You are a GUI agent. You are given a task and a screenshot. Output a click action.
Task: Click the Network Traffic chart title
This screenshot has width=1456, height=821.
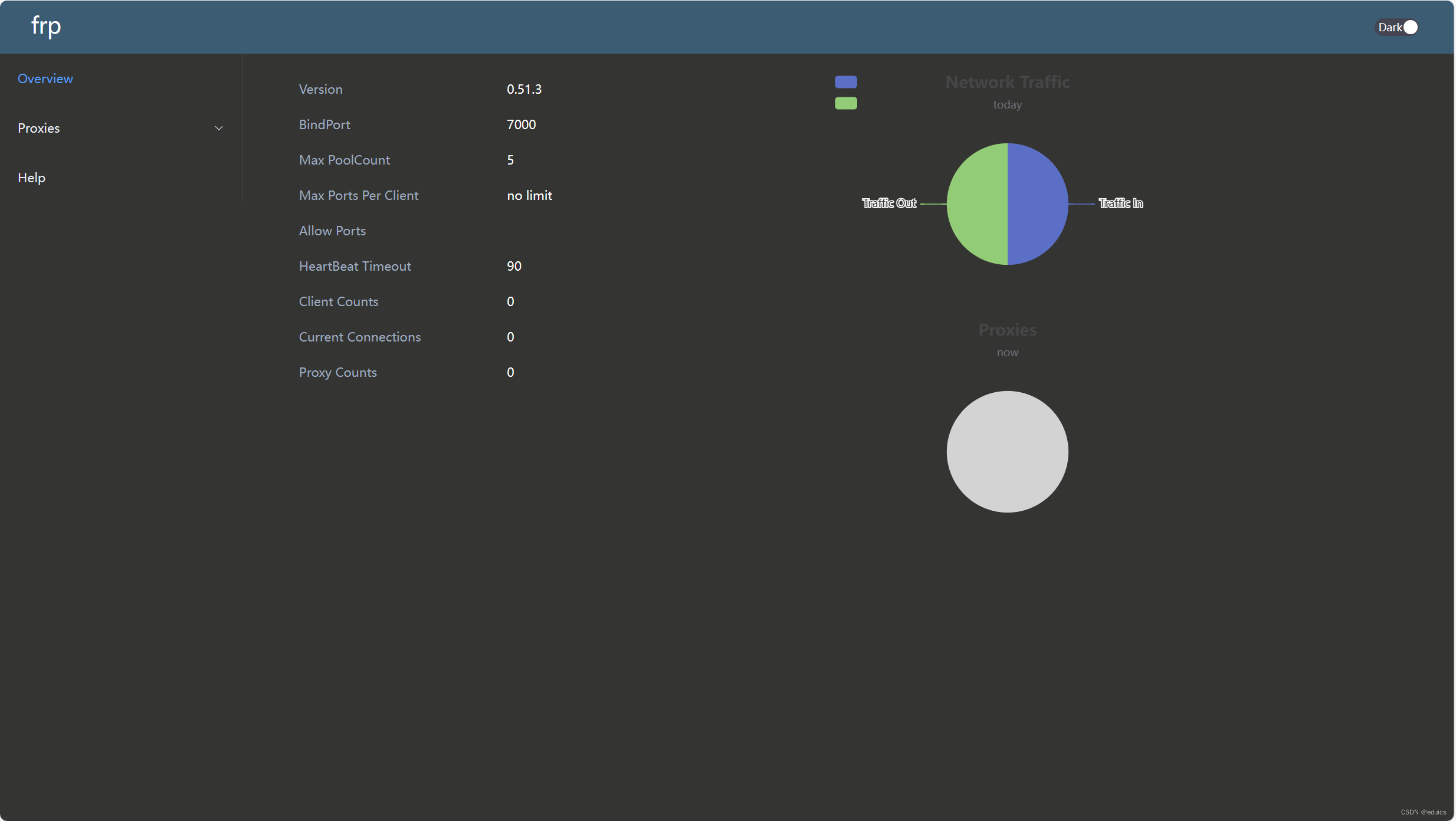click(x=1008, y=82)
